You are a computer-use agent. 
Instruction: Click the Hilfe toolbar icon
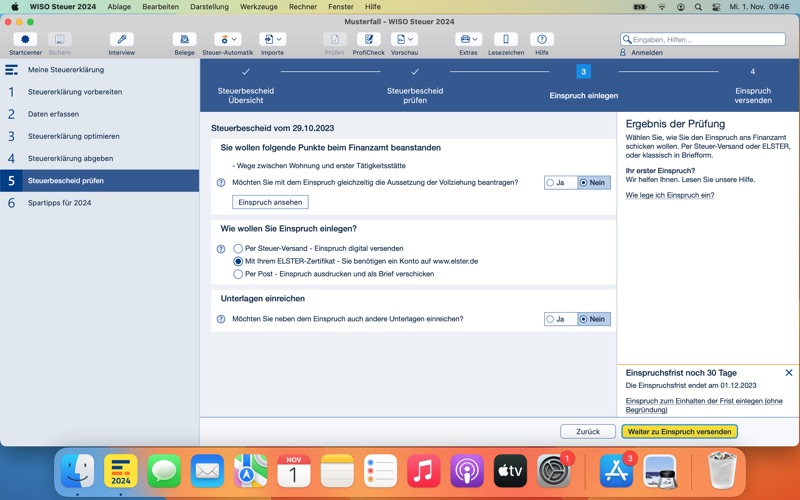(542, 39)
